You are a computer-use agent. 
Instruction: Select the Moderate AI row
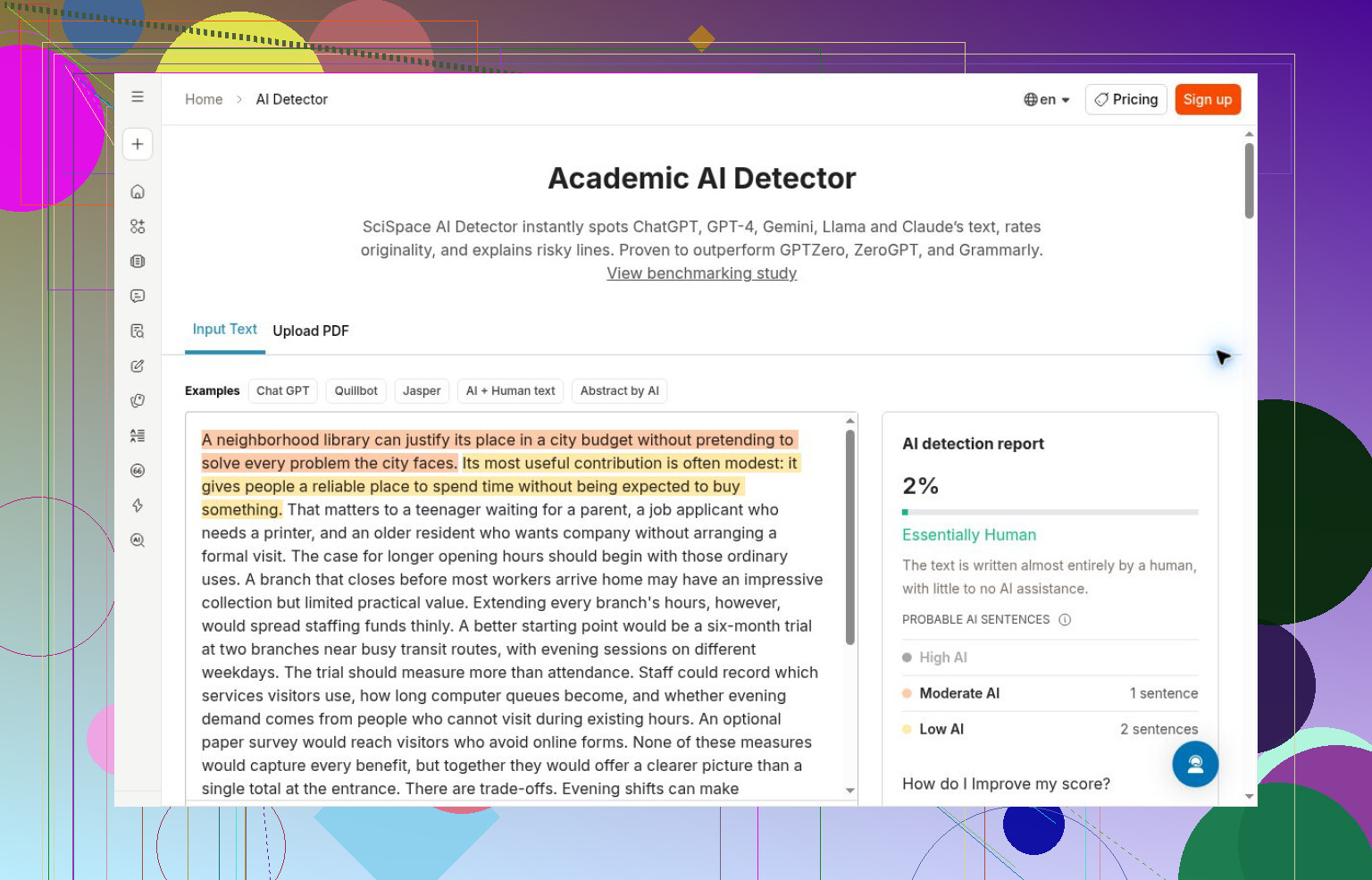pyautogui.click(x=1050, y=693)
